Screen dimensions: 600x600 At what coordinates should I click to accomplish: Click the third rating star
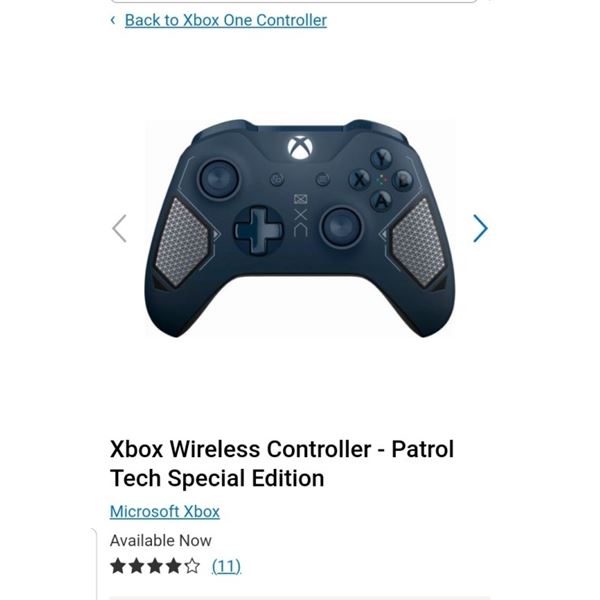155,566
